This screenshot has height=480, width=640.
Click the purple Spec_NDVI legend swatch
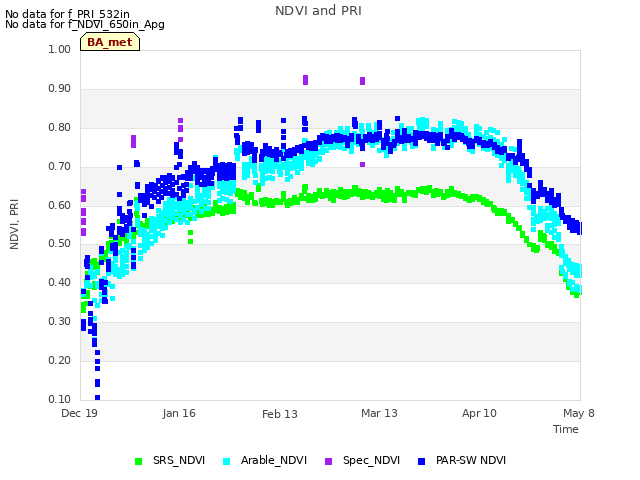(329, 461)
